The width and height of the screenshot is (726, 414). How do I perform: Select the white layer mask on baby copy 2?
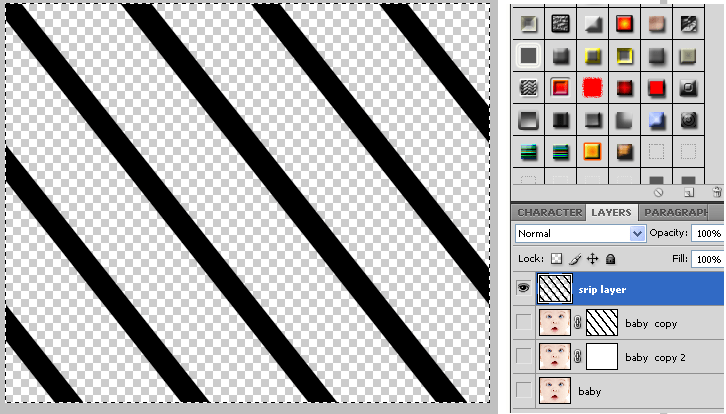[602, 357]
